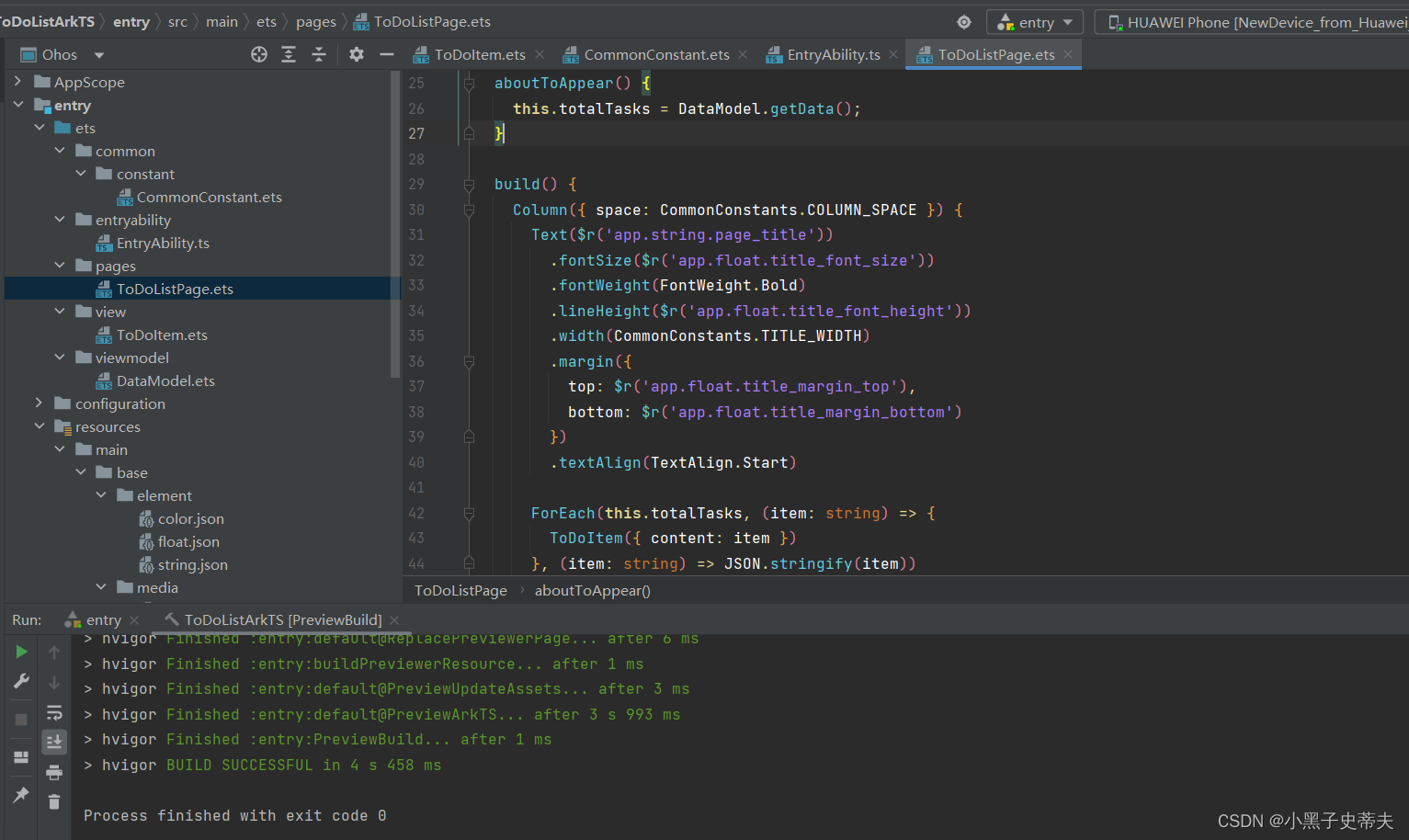
Task: Open wrench settings in Run panel
Action: (21, 682)
